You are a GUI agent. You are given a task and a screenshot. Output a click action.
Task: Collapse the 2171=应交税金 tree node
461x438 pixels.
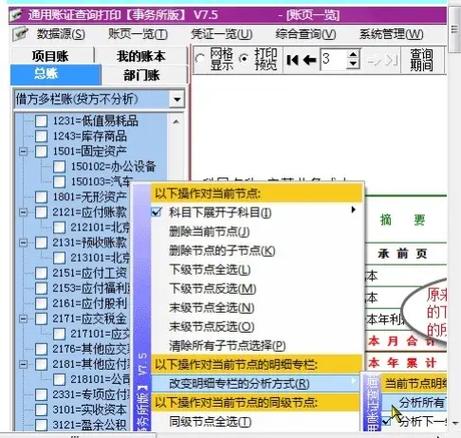coord(23,318)
